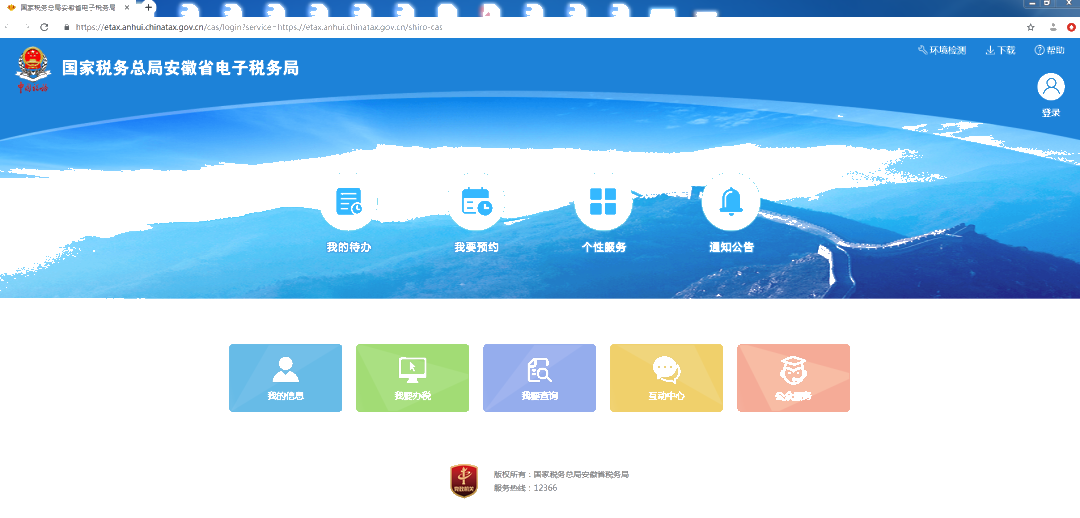Click the 下载 (download) link
This screenshot has height=518, width=1080.
(x=1001, y=50)
